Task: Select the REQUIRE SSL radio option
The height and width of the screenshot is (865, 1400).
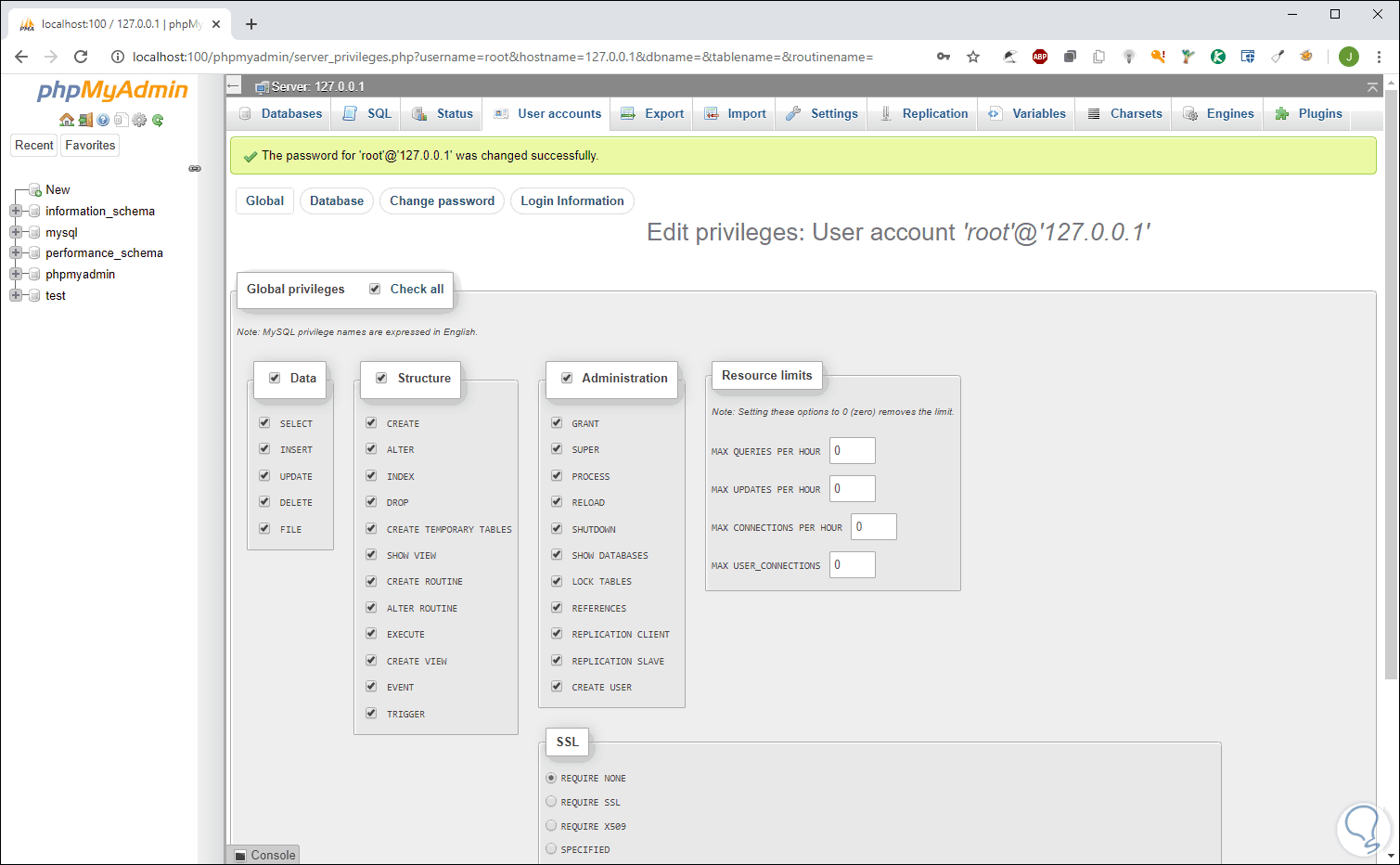Action: [551, 801]
